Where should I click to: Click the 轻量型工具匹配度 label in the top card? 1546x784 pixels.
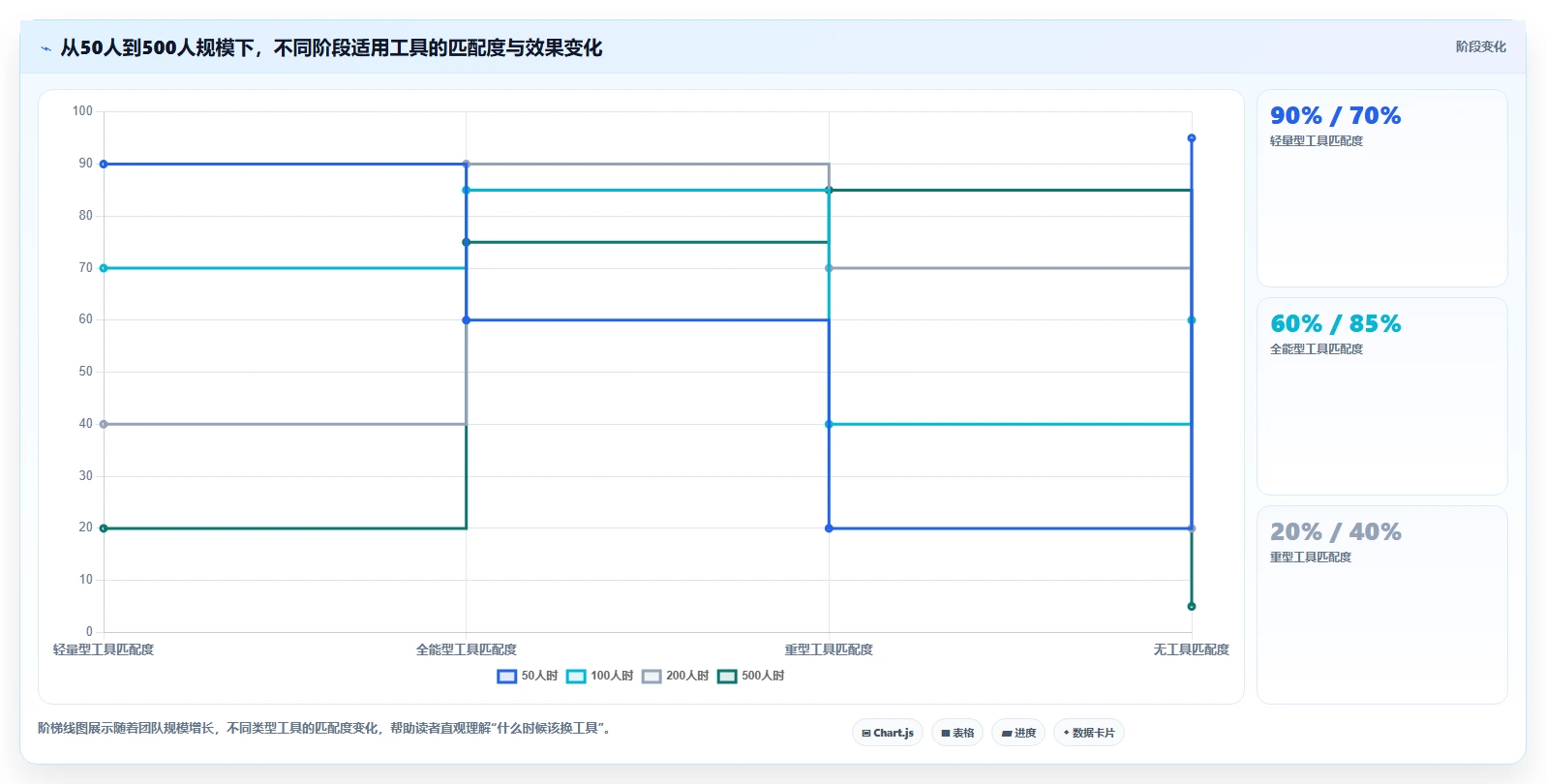[1317, 141]
